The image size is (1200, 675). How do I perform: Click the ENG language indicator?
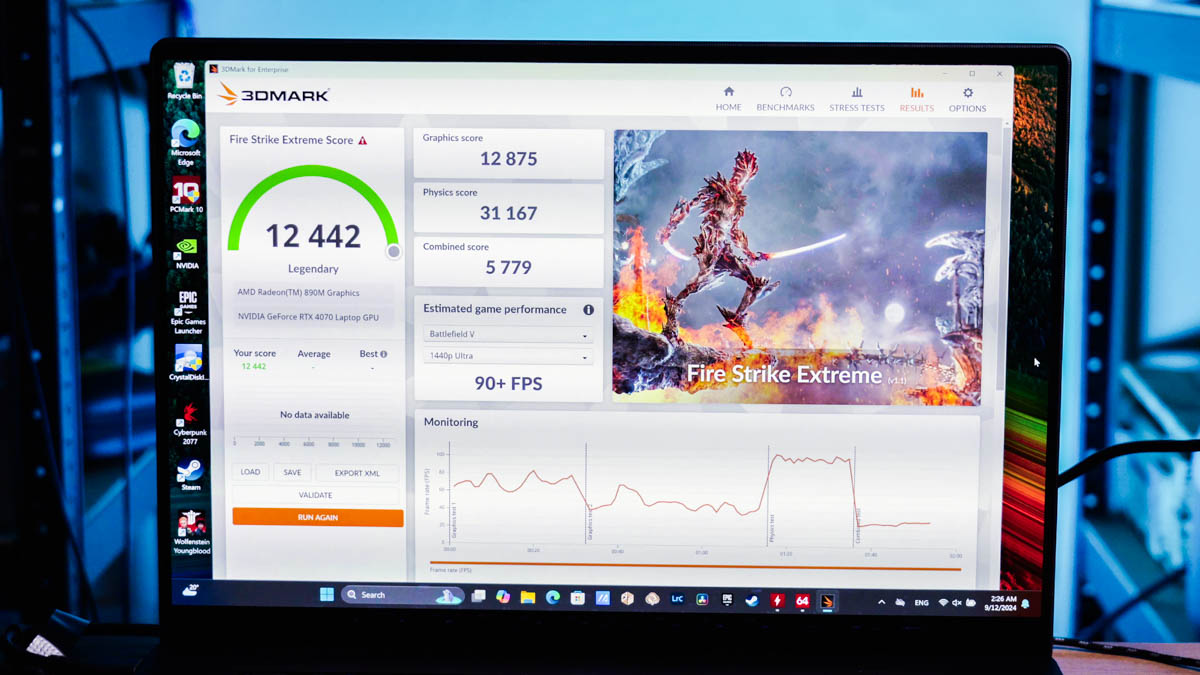point(922,603)
